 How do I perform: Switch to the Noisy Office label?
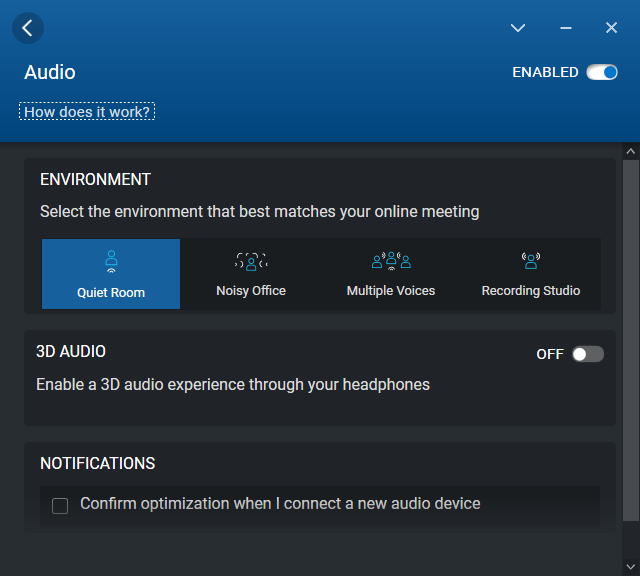(251, 291)
